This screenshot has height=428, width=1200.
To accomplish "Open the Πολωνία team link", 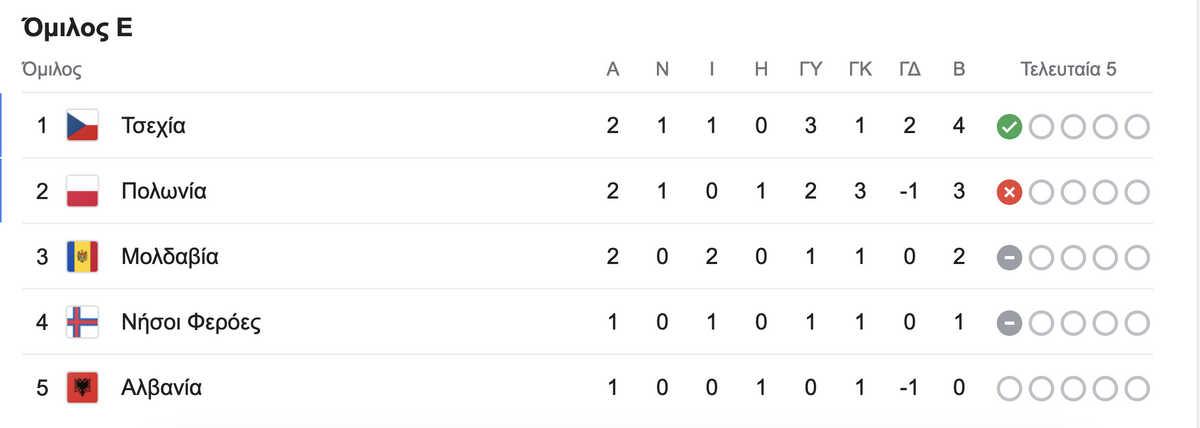I will click(163, 192).
